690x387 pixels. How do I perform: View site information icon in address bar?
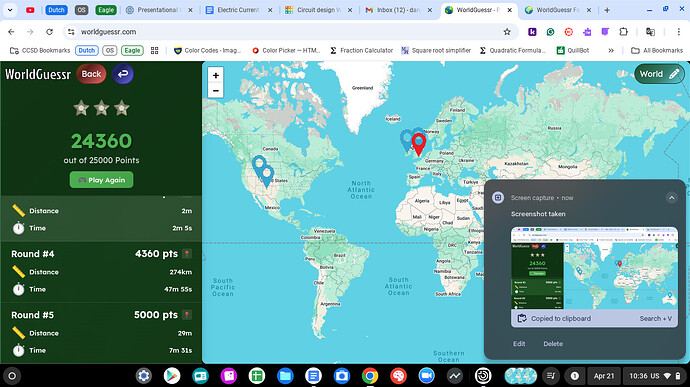[x=71, y=32]
